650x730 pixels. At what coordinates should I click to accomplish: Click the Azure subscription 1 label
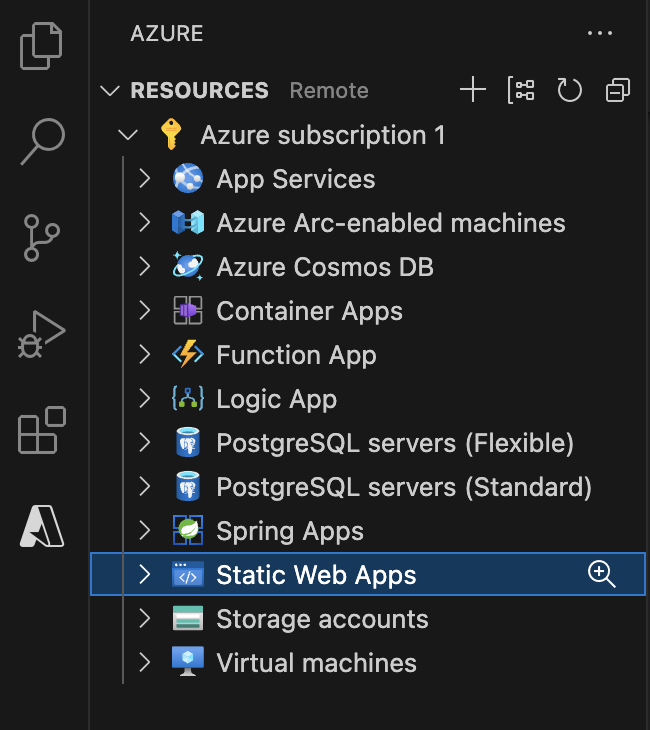pos(323,136)
